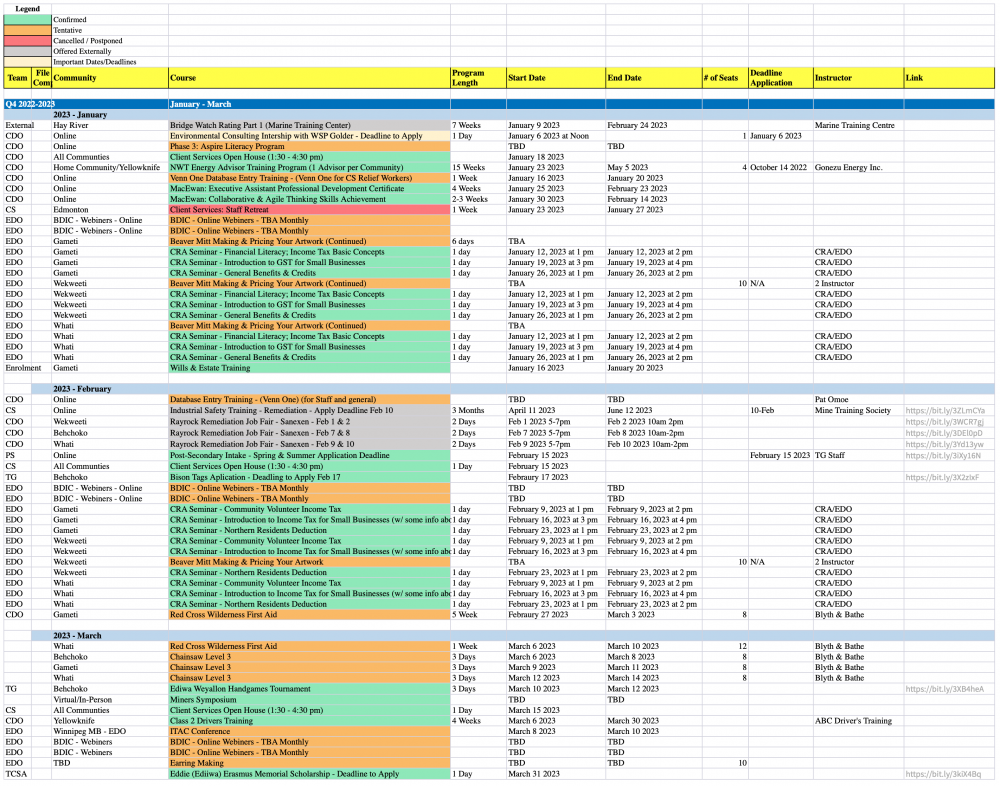Select the "Phase 3: Aspire Literacy Program" cell
The height and width of the screenshot is (786, 1000).
(x=309, y=147)
